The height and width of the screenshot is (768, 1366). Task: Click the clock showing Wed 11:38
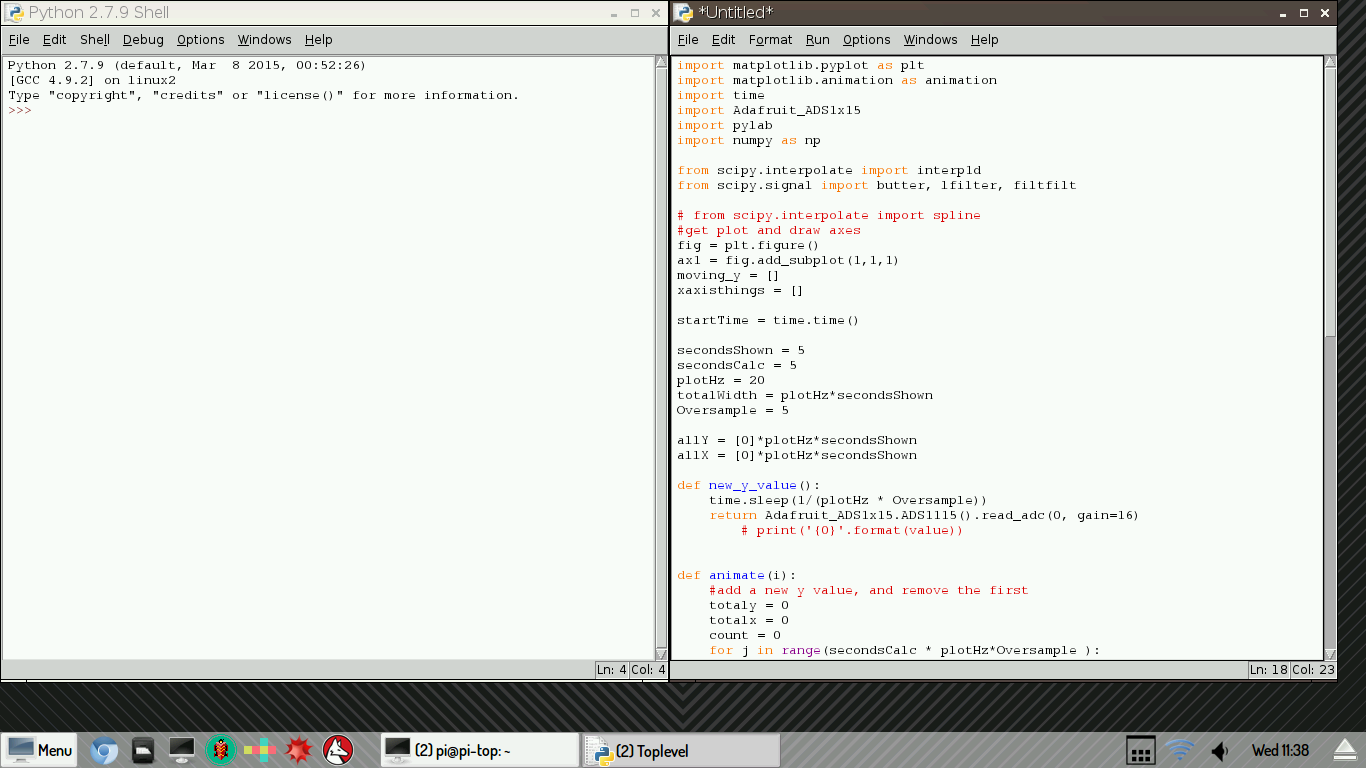pos(1280,750)
